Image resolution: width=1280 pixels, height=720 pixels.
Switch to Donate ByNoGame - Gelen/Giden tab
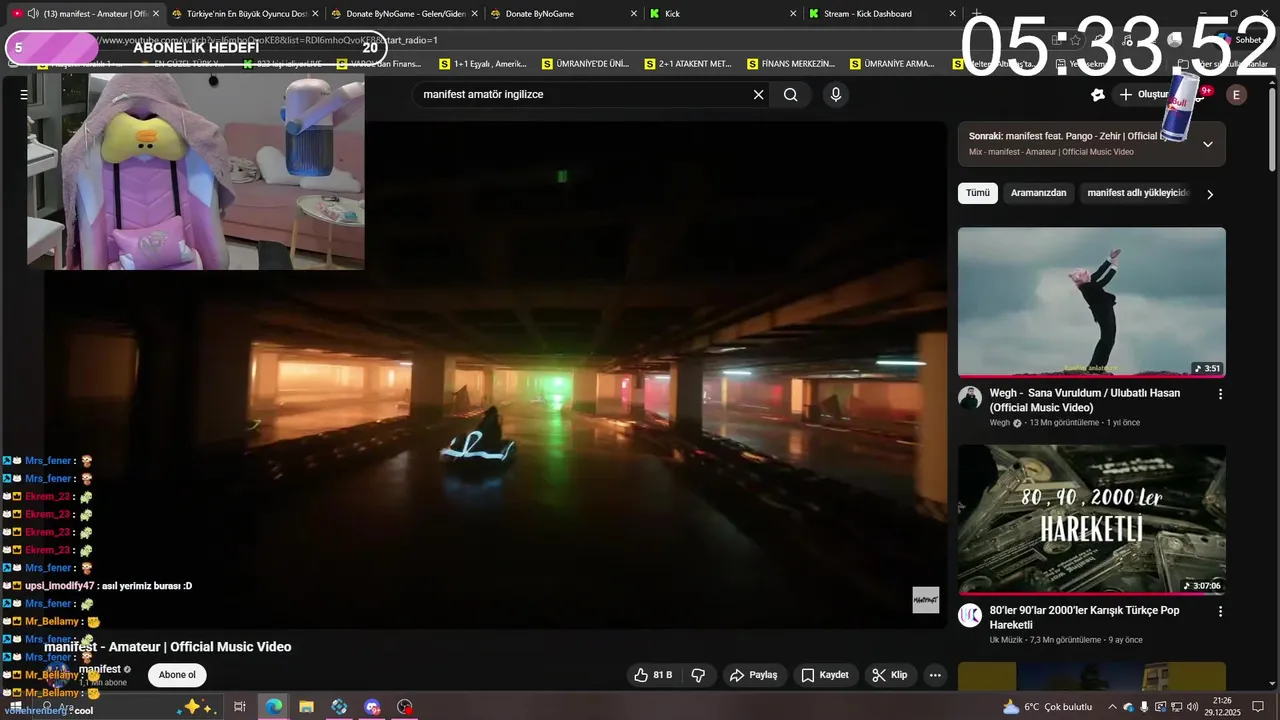tap(405, 14)
